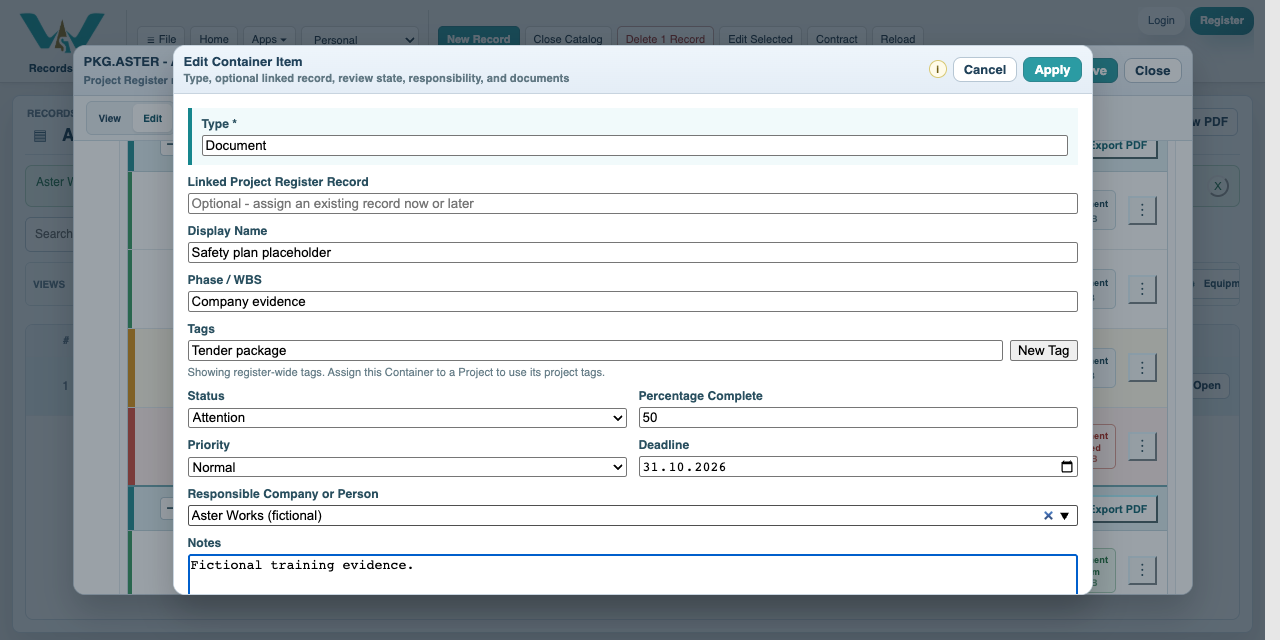Click the Close button in the background dialog
1280x640 pixels.
pos(1152,70)
